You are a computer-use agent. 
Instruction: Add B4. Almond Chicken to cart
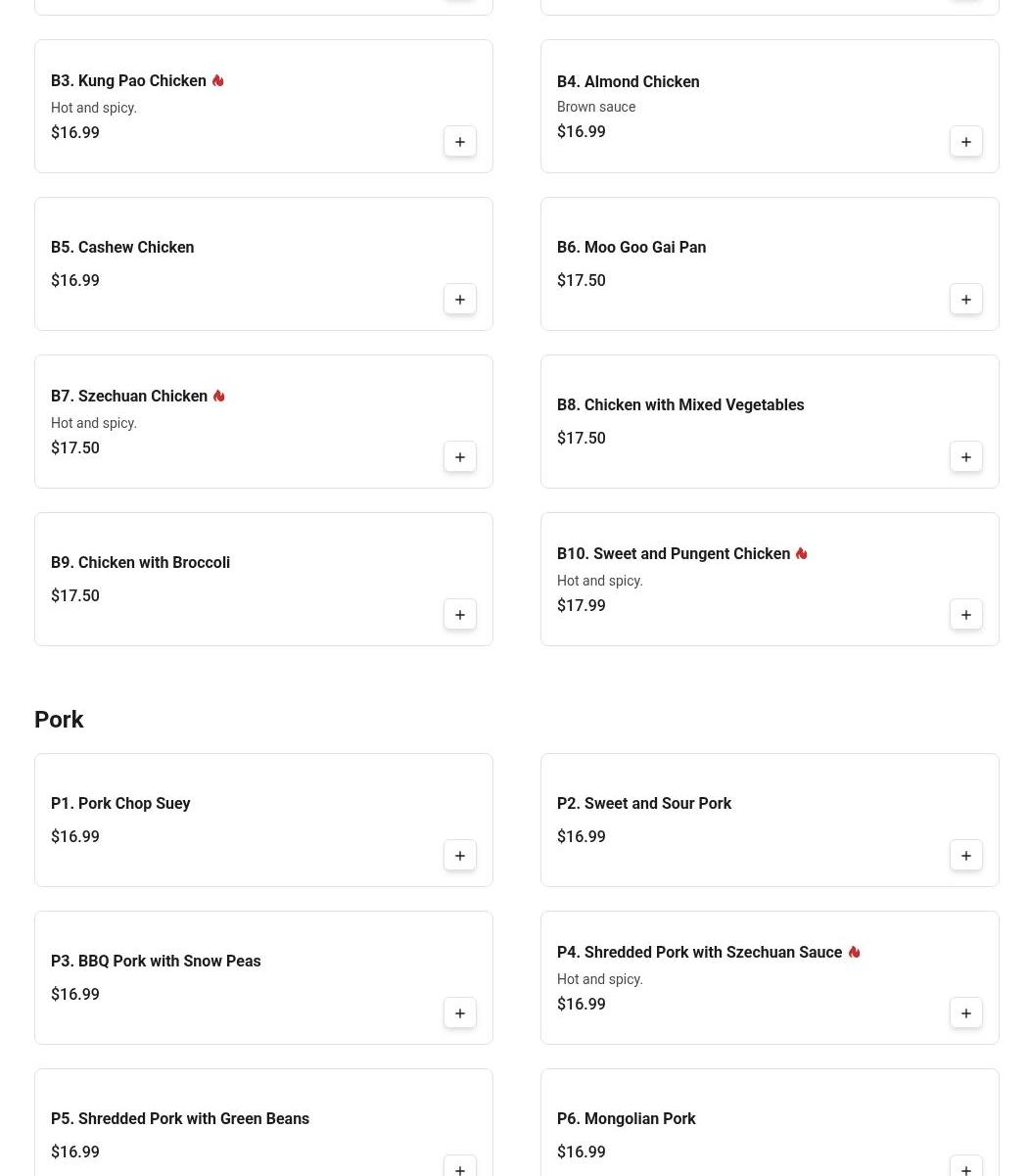966,142
